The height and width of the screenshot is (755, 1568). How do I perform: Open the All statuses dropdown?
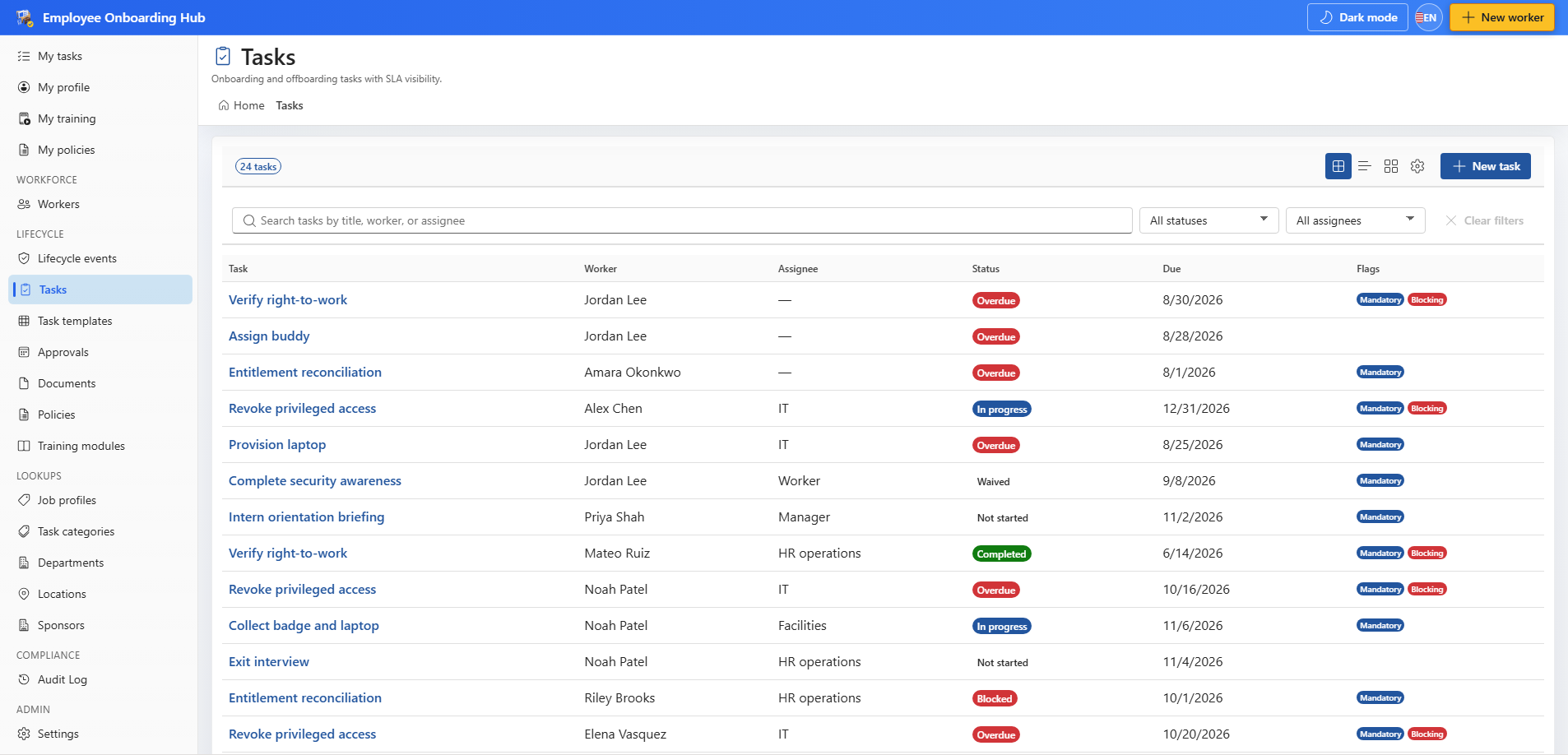(1208, 220)
